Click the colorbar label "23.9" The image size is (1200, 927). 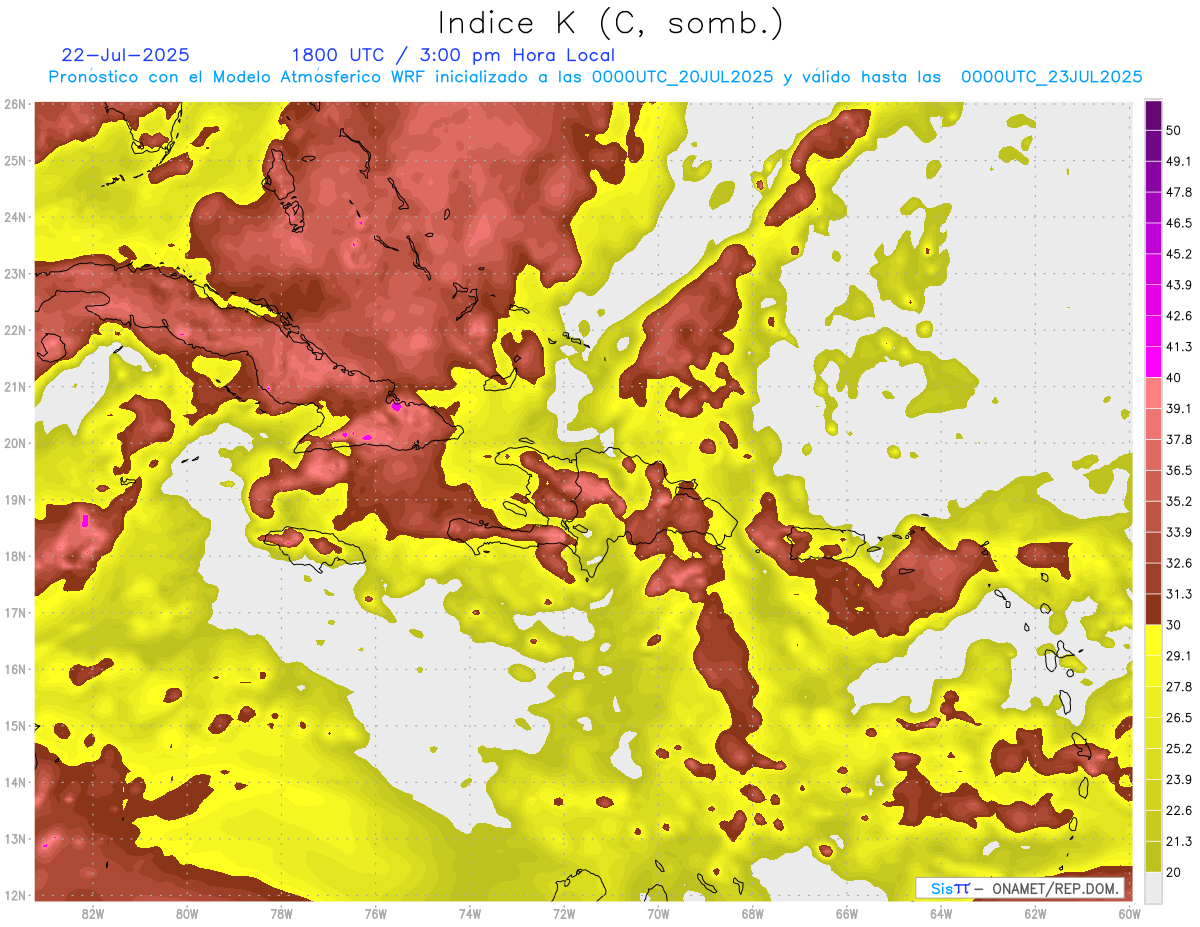(1178, 780)
